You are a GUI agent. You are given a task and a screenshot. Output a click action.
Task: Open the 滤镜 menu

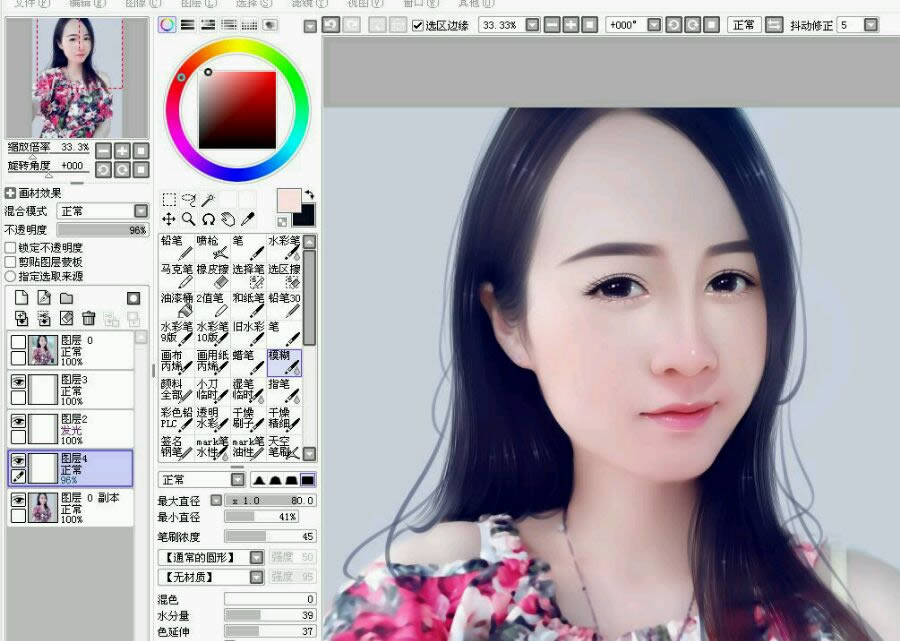coord(306,5)
